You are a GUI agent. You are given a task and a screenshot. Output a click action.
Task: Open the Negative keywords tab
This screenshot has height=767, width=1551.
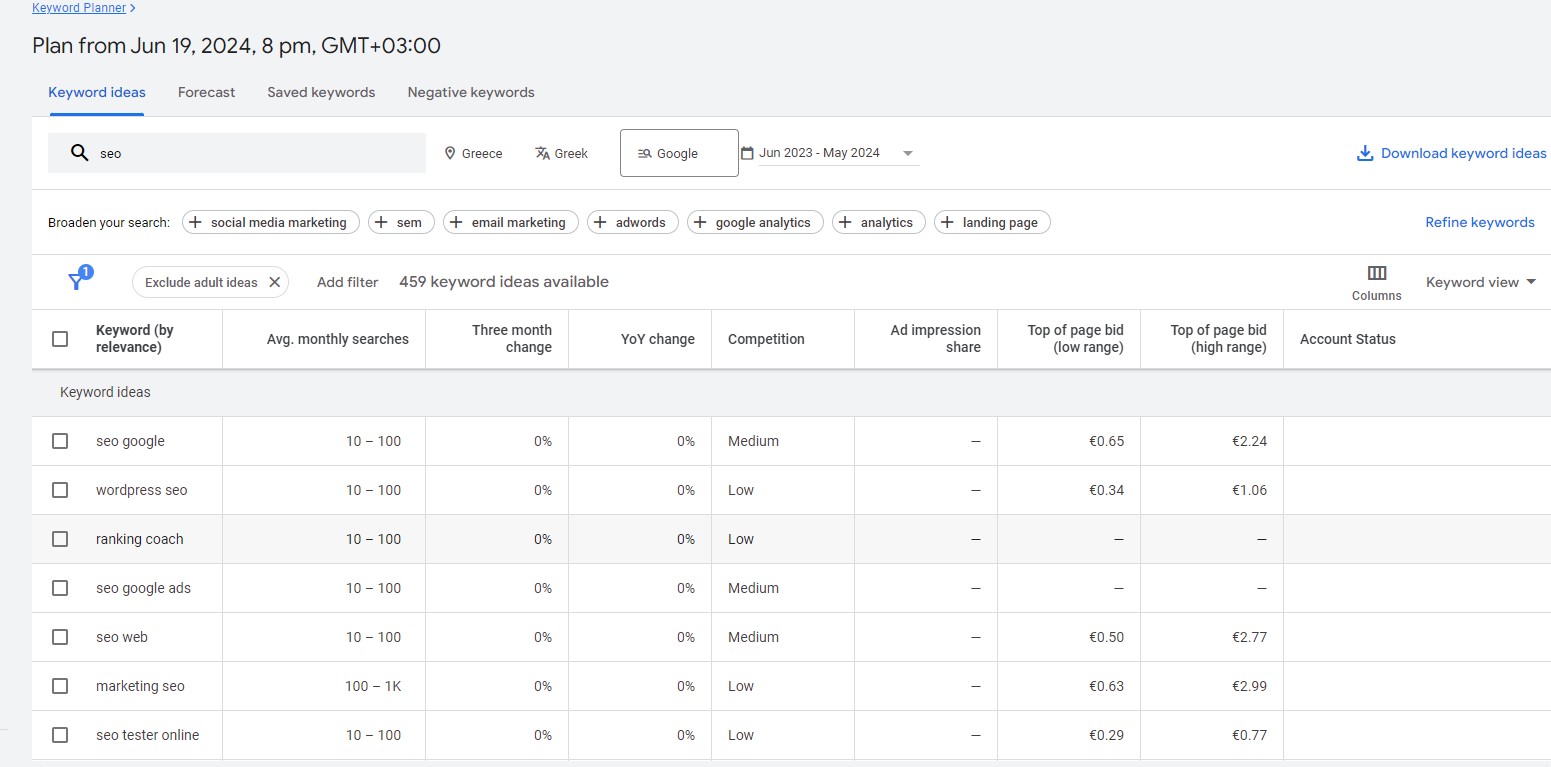point(470,92)
